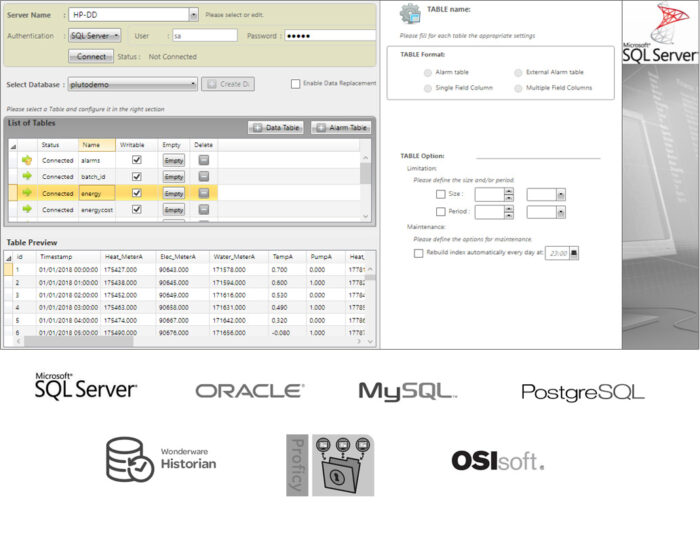Open the Select Database dropdown
Image resolution: width=700 pixels, height=534 pixels.
[x=133, y=84]
